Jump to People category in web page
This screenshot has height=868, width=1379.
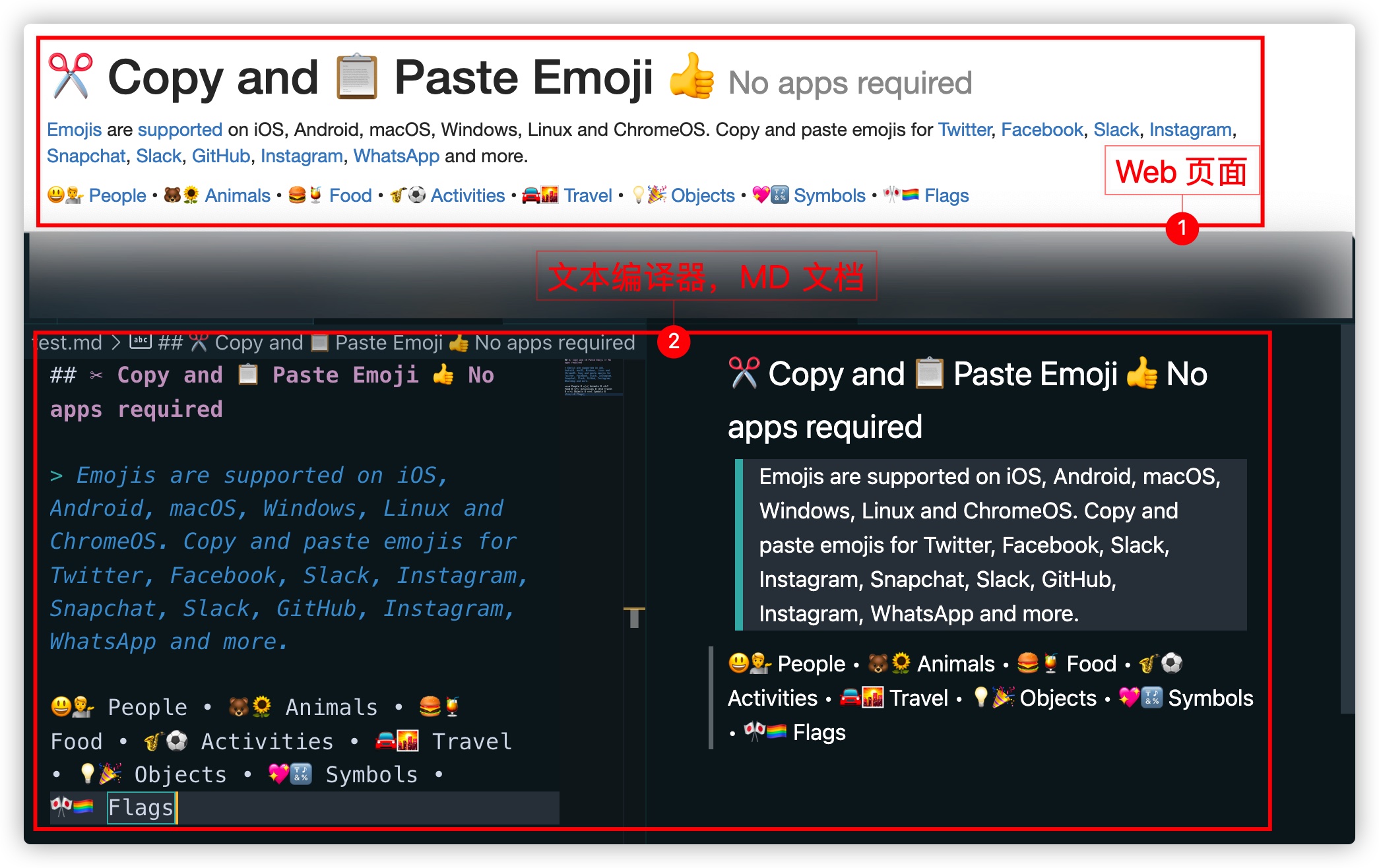pos(117,195)
